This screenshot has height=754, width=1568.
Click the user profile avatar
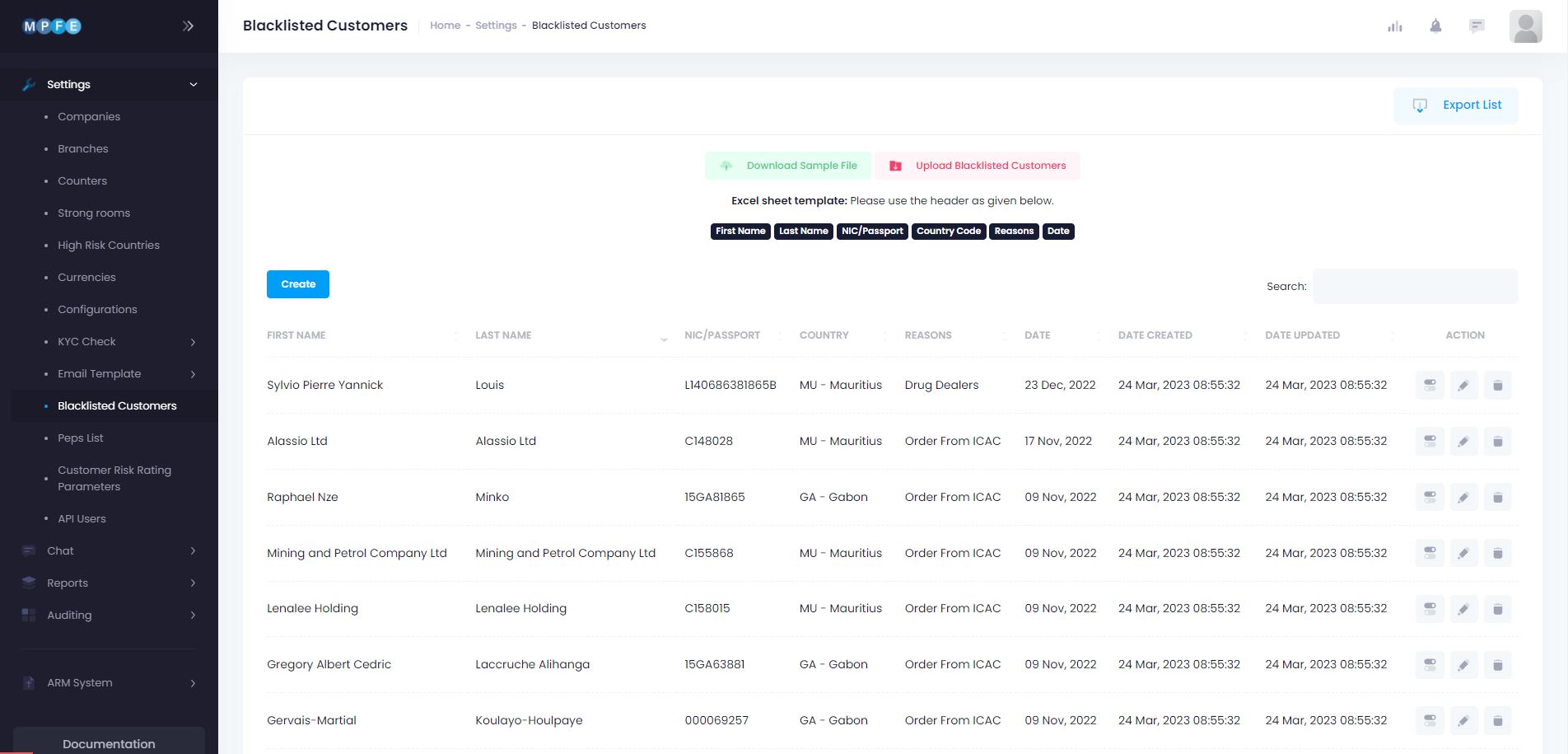coord(1525,26)
